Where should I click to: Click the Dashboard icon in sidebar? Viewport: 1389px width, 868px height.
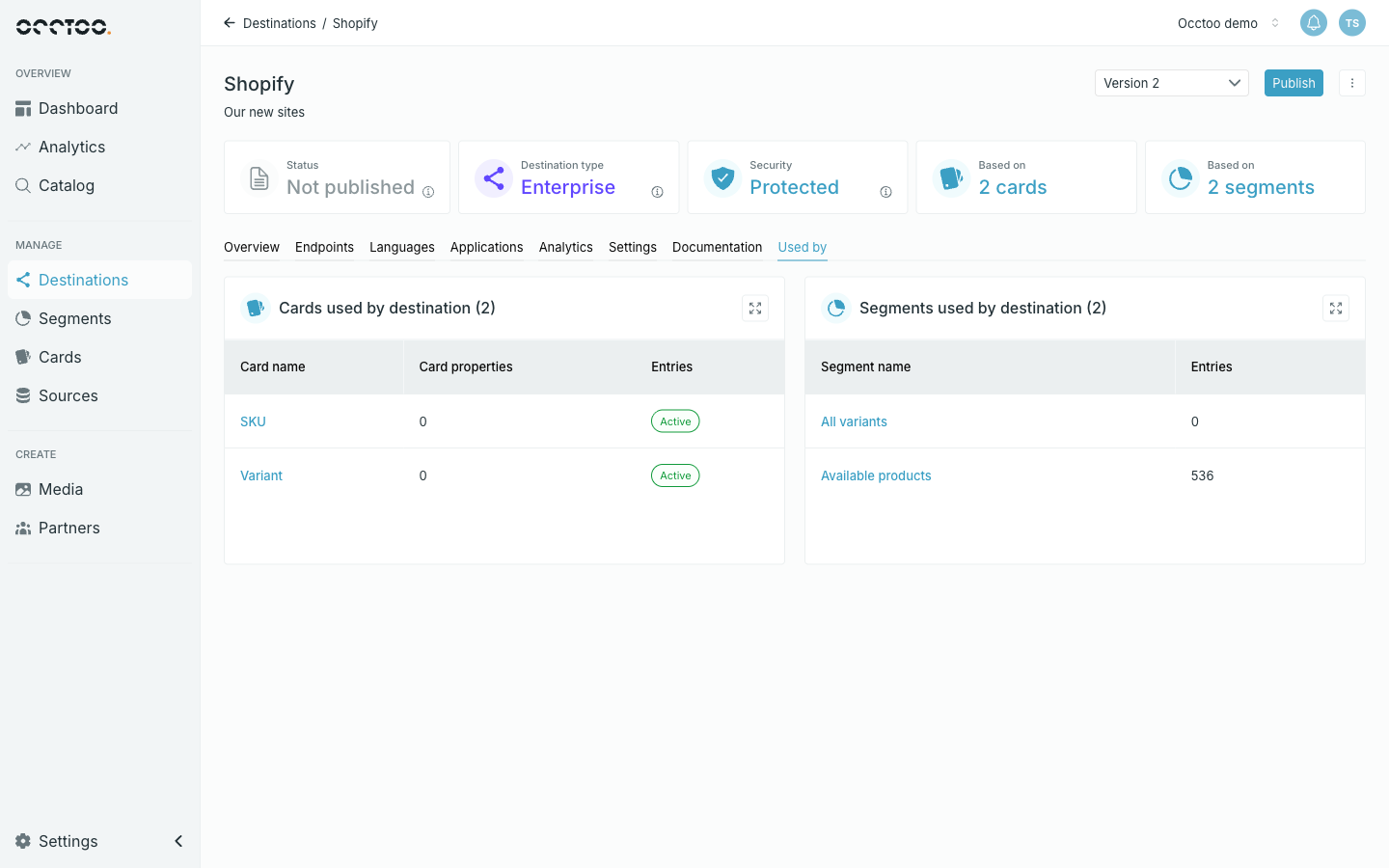[x=23, y=109]
